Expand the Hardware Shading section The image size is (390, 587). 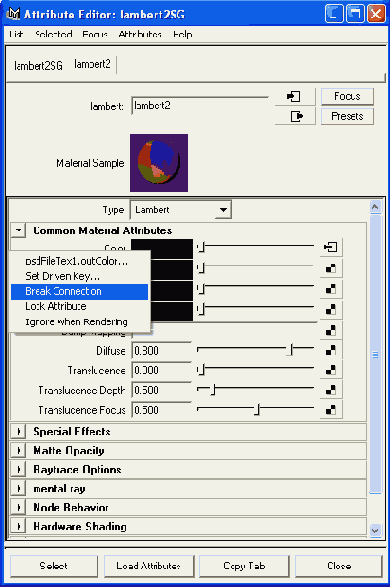point(18,526)
